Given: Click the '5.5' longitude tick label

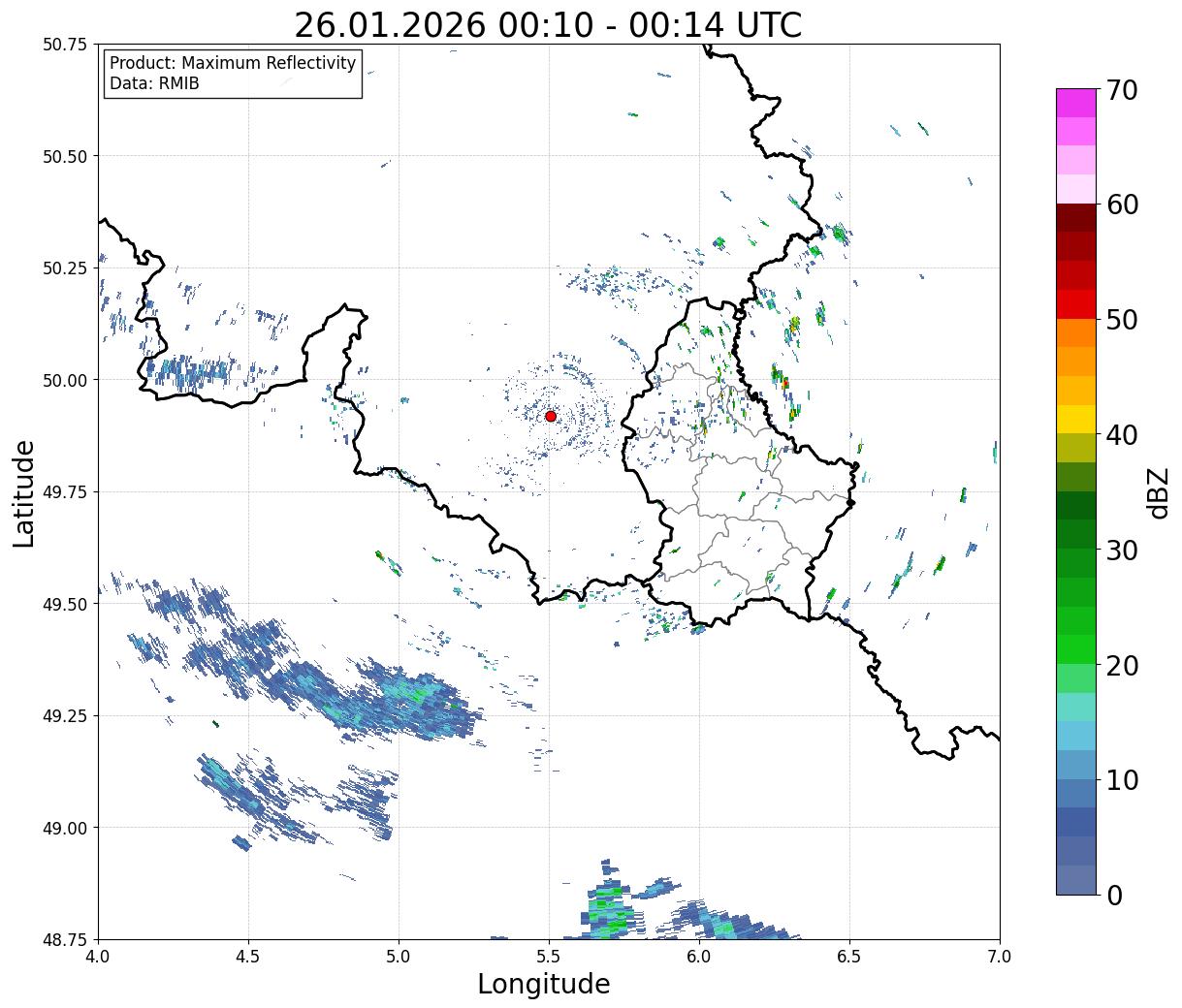Looking at the screenshot, I should 549,957.
